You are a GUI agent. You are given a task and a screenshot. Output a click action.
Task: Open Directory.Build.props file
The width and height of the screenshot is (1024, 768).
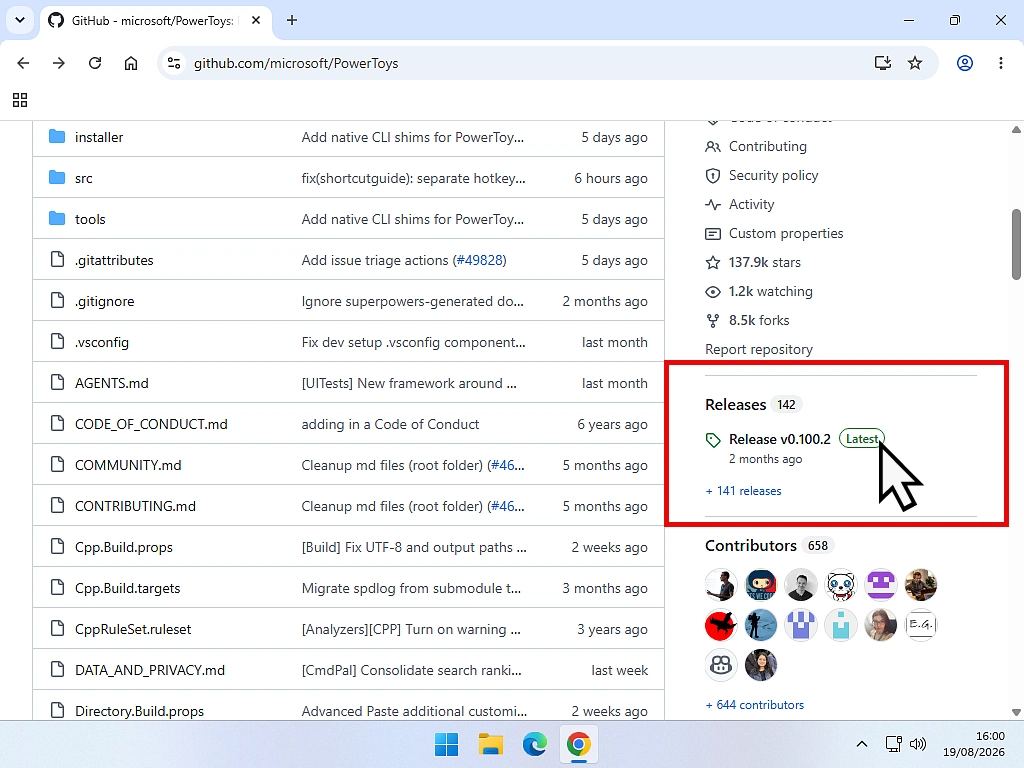tap(139, 711)
